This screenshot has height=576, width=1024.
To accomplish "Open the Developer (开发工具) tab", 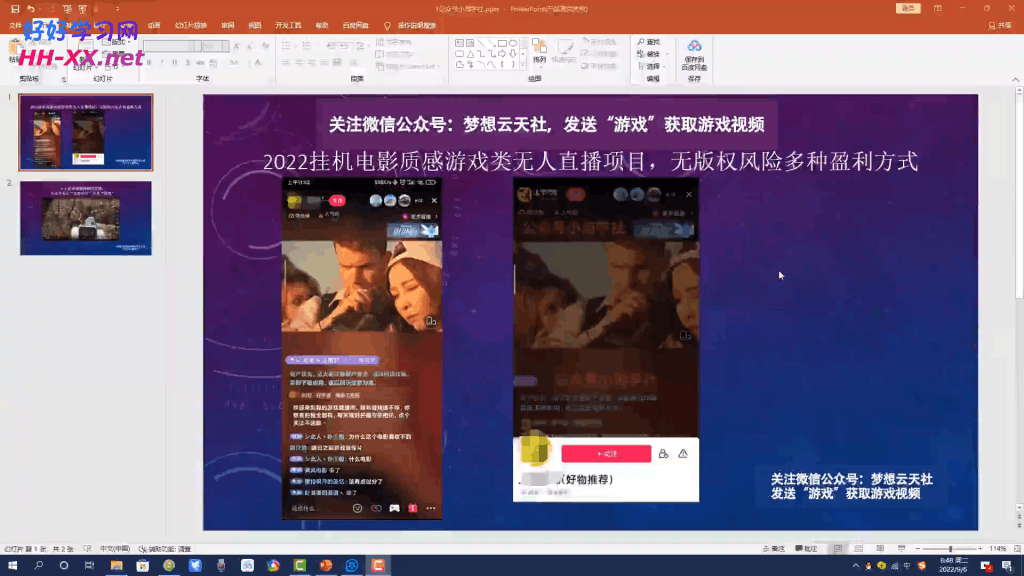I will pos(288,25).
